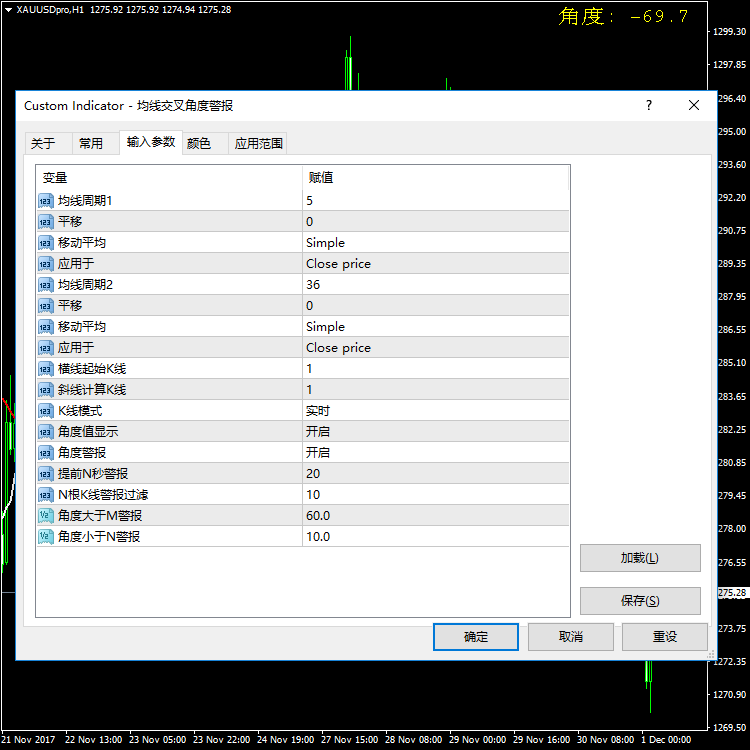Click the help question mark button
750x750 pixels.
coord(649,105)
